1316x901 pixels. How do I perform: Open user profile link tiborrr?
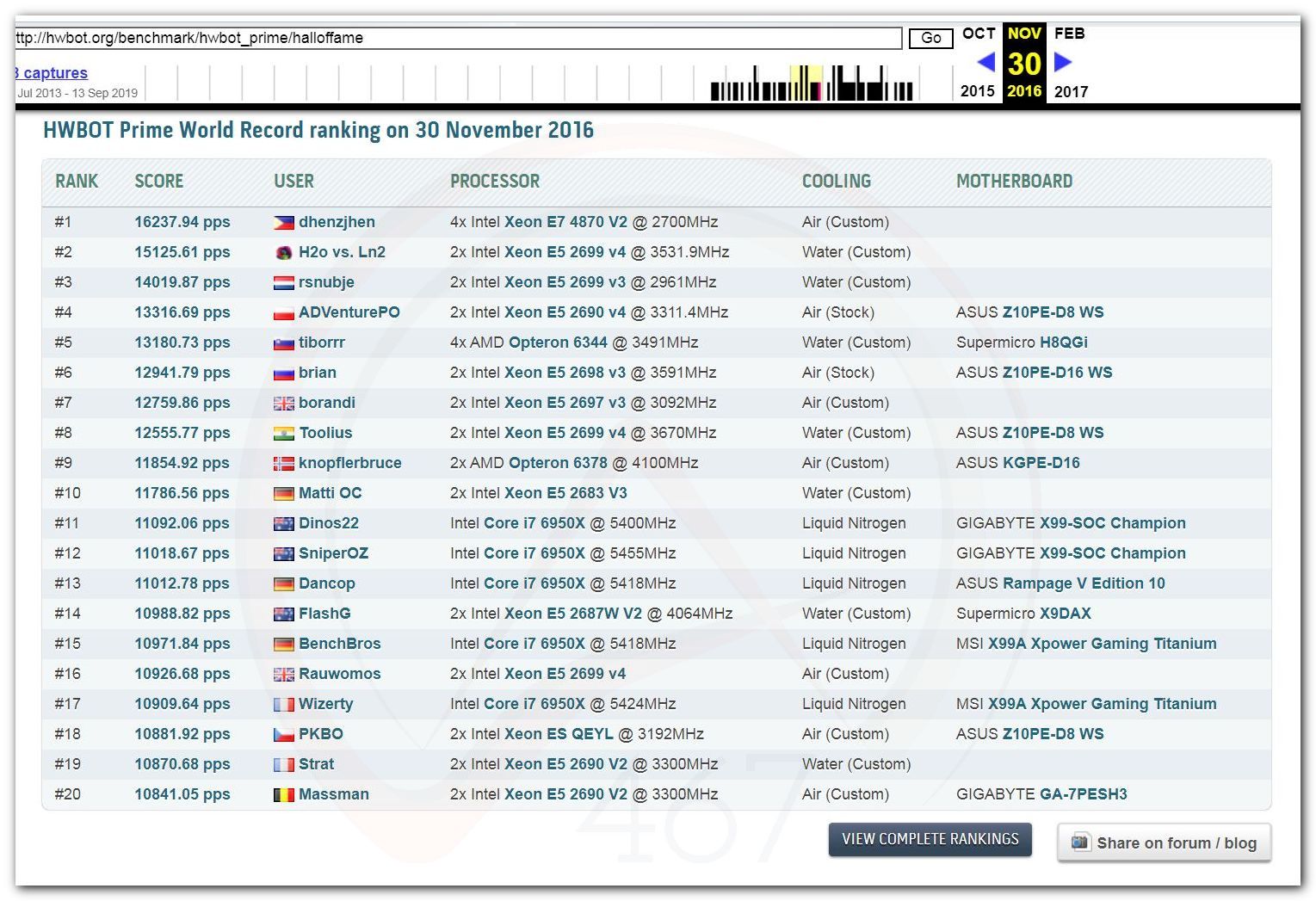coord(321,343)
